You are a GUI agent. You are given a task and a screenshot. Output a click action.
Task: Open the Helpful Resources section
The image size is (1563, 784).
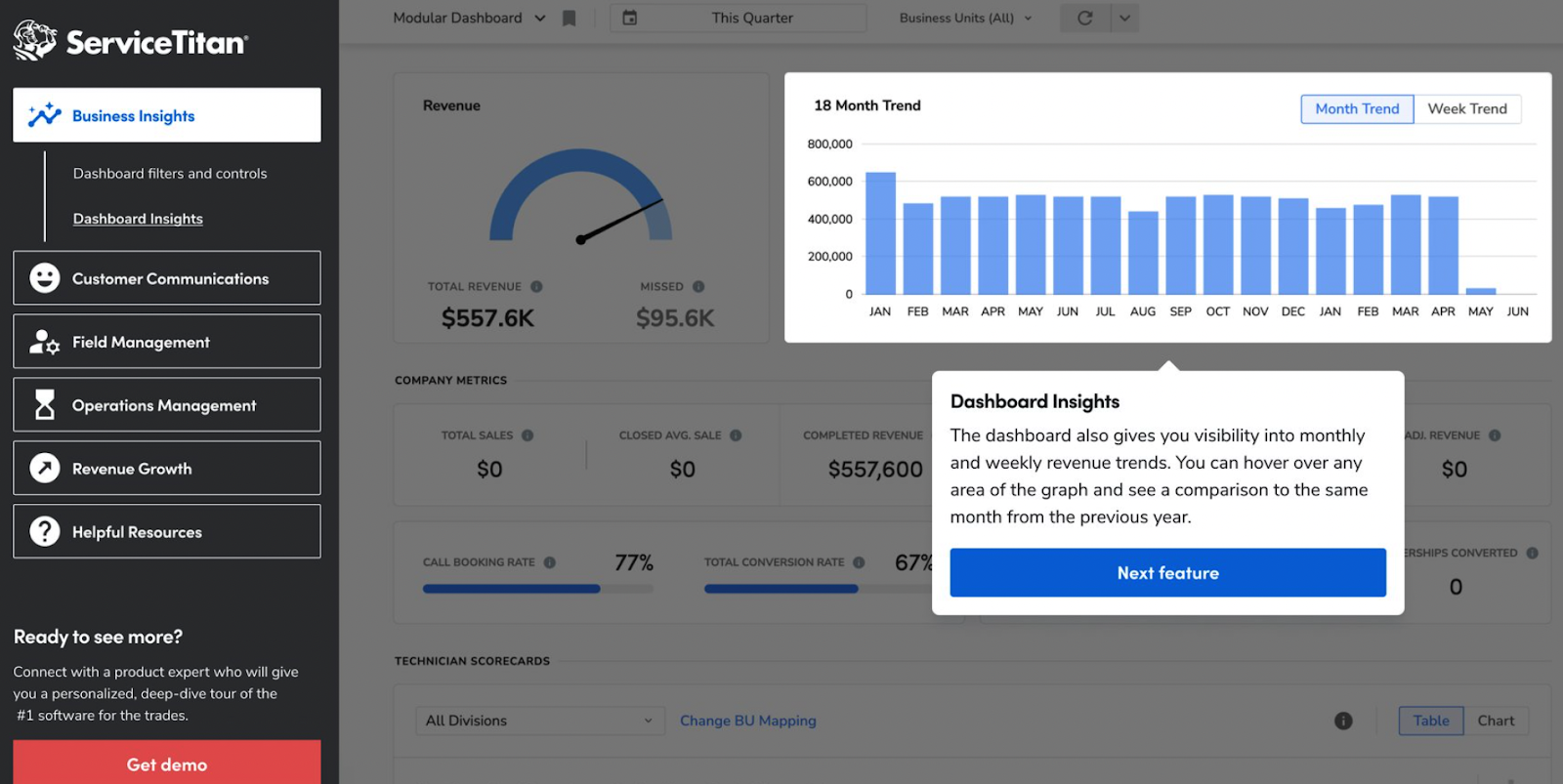tap(167, 531)
